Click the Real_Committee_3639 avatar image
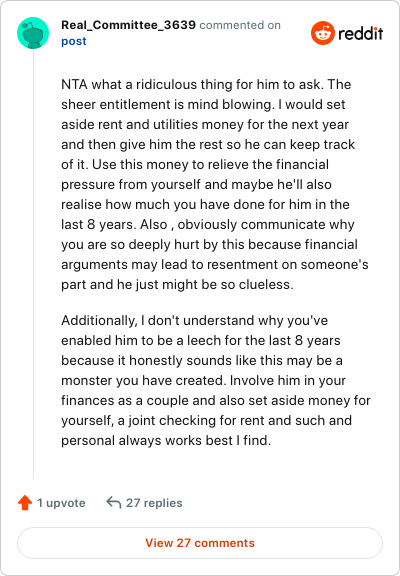 tap(33, 33)
